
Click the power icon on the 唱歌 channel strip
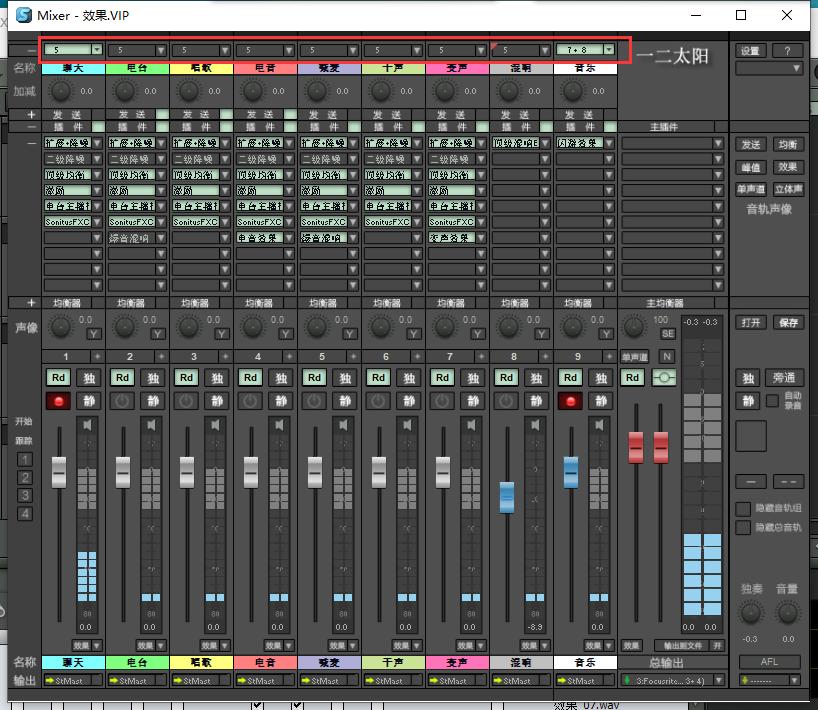185,398
